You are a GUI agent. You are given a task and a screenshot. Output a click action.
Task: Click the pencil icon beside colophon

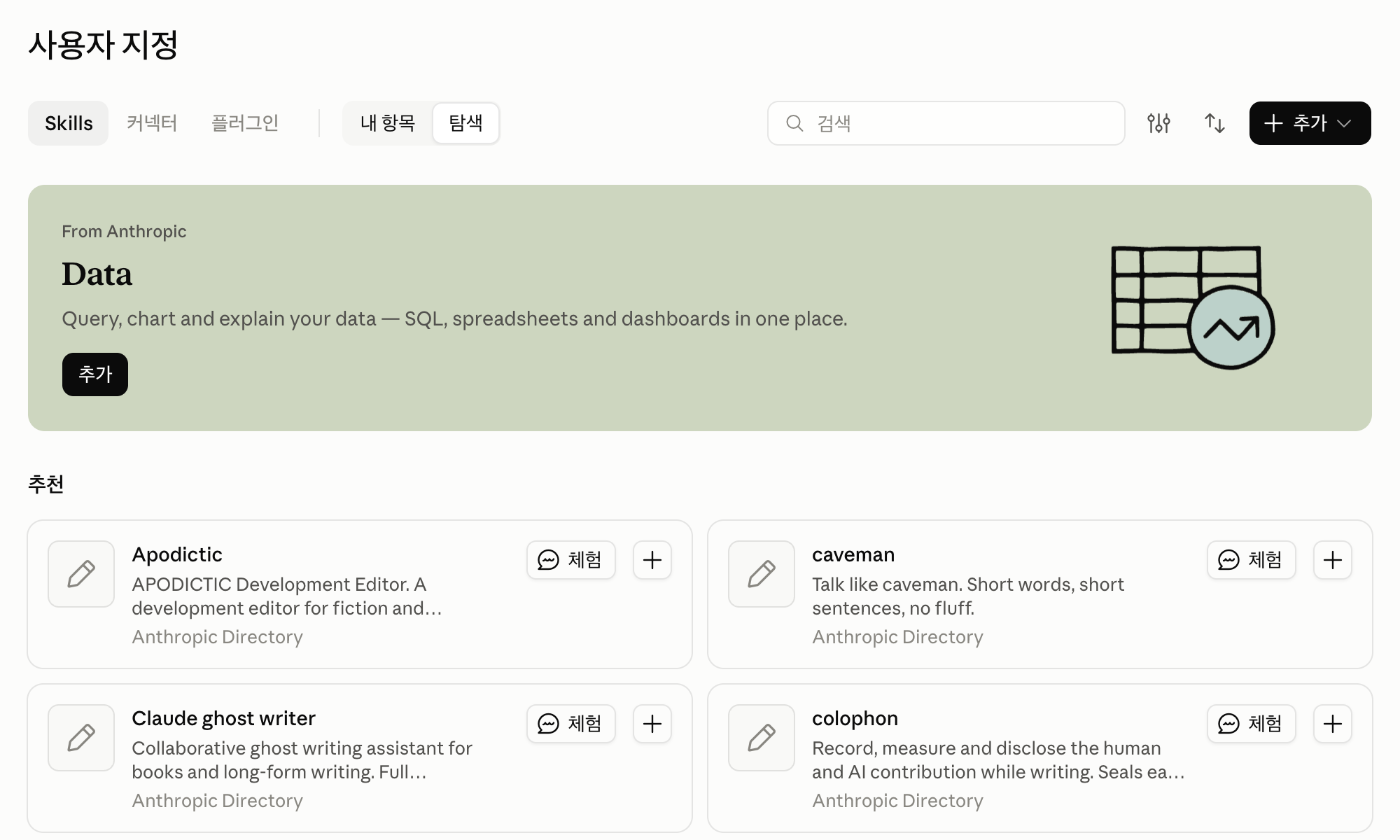tap(761, 738)
